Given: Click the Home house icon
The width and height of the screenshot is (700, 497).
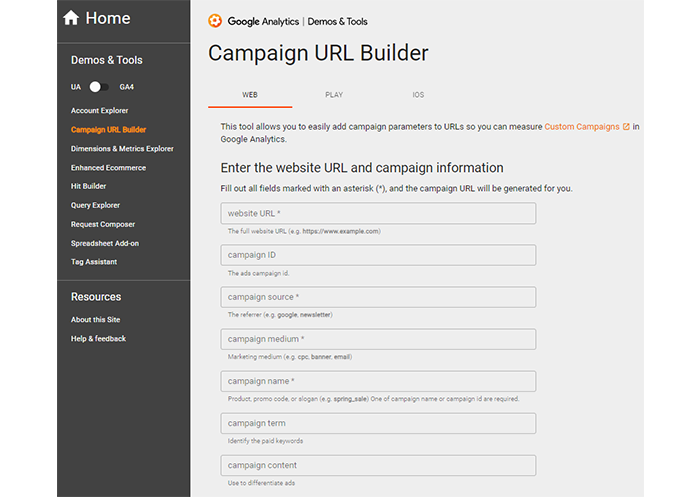Looking at the screenshot, I should [71, 18].
